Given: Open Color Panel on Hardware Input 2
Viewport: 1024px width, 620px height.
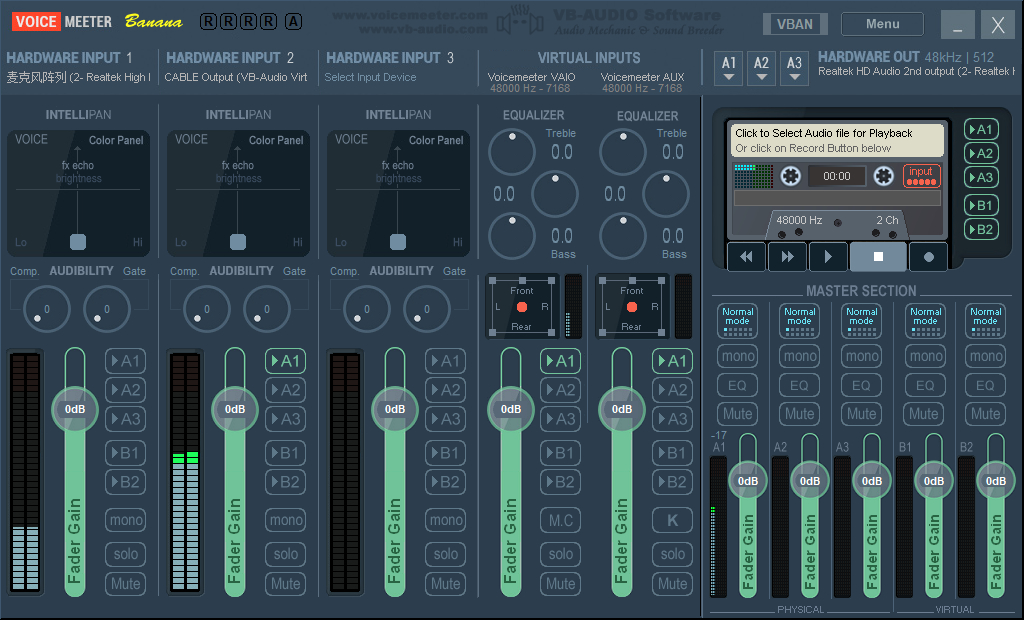Looking at the screenshot, I should pos(276,140).
